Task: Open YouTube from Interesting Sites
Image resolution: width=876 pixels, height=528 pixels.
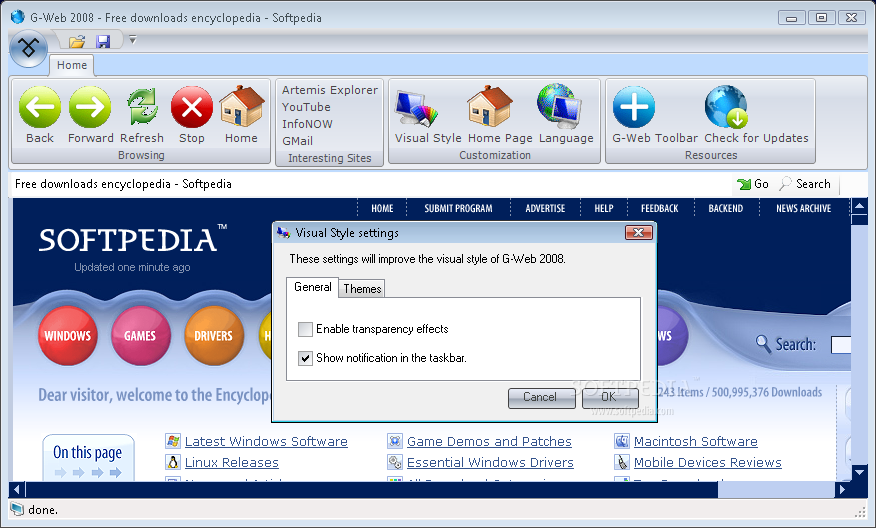Action: tap(306, 107)
